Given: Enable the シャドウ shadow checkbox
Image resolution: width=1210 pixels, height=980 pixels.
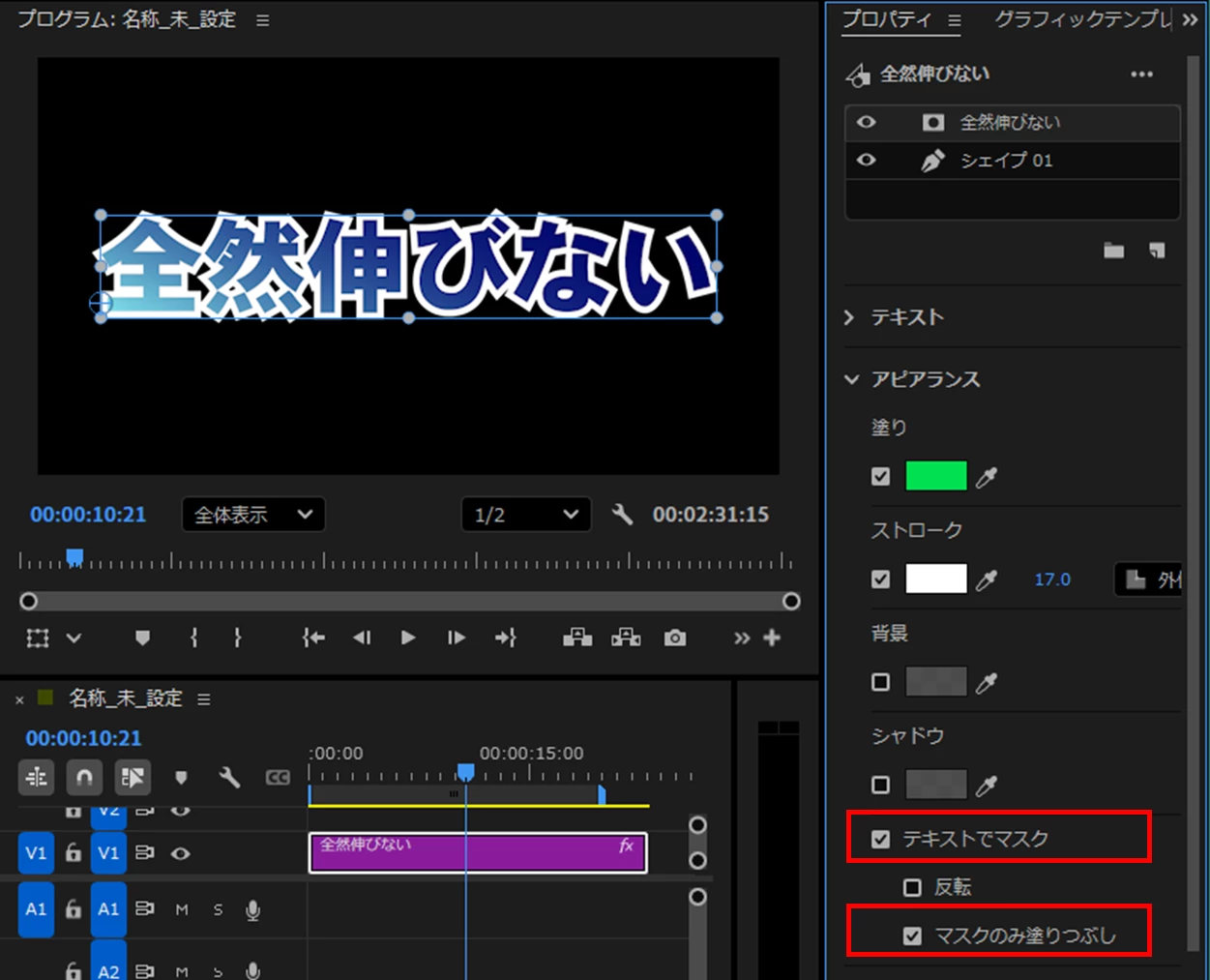Looking at the screenshot, I should [880, 785].
